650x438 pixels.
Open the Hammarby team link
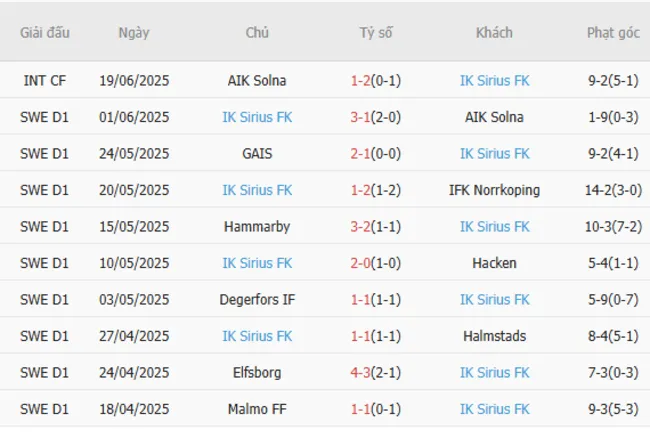click(257, 227)
